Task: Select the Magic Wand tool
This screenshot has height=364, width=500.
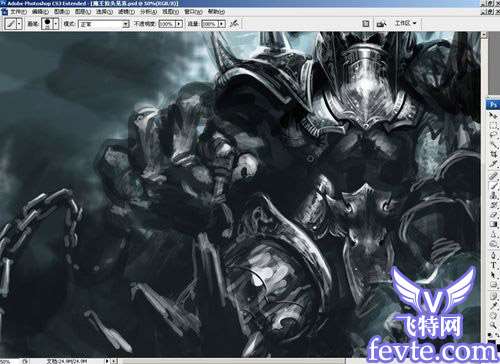Action: click(493, 145)
